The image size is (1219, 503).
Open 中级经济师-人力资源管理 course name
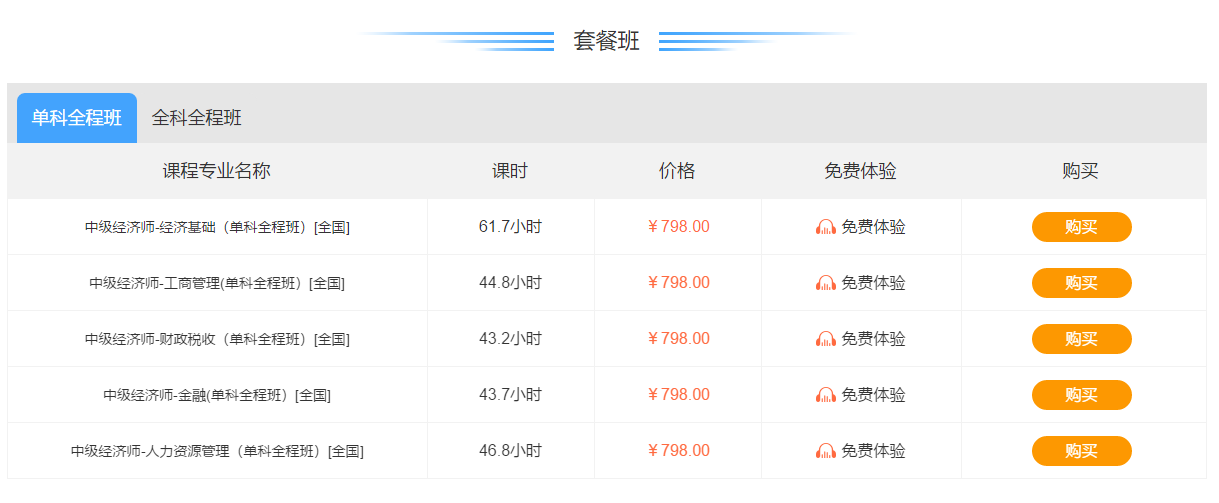pyautogui.click(x=217, y=451)
